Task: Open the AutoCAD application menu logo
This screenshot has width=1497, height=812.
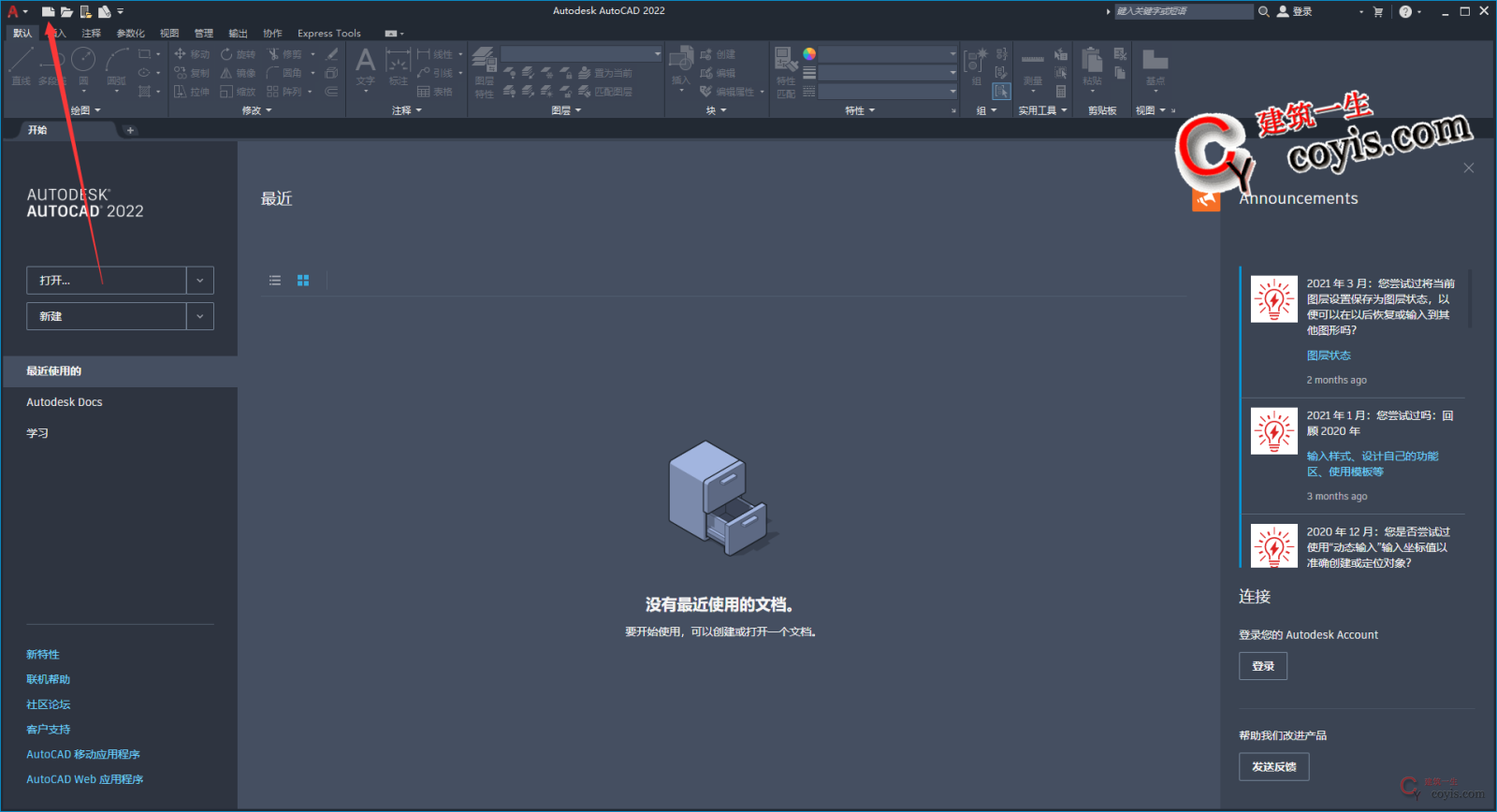Action: coord(13,11)
